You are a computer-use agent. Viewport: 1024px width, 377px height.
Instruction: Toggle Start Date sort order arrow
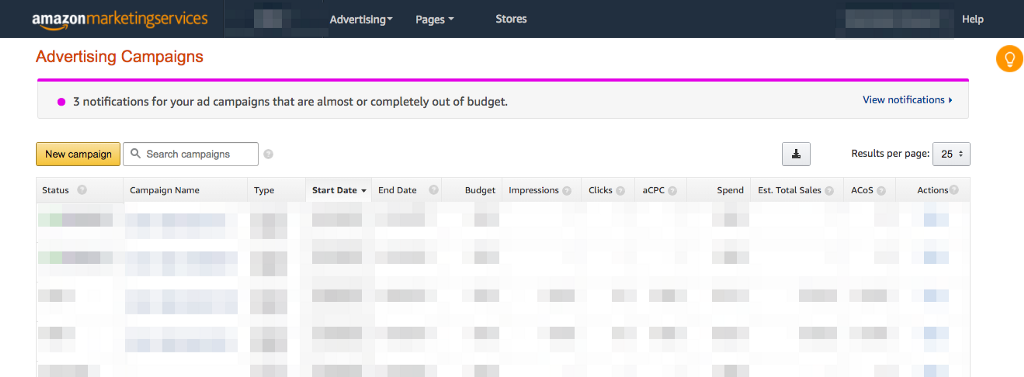pyautogui.click(x=364, y=191)
